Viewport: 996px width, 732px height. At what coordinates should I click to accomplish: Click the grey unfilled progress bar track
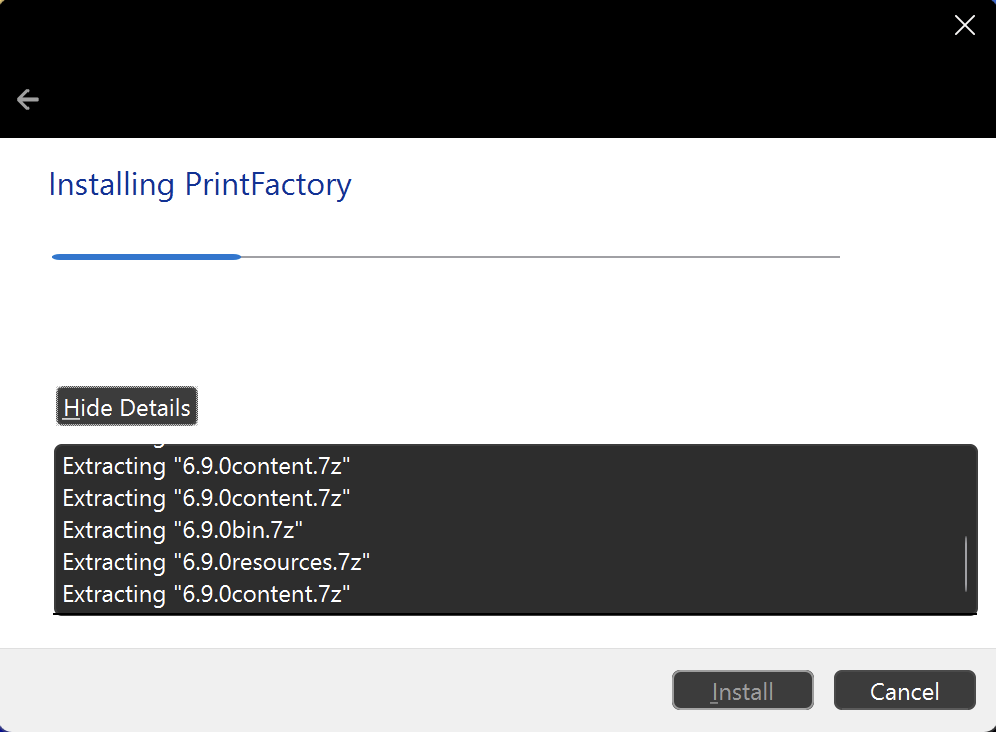[540, 257]
